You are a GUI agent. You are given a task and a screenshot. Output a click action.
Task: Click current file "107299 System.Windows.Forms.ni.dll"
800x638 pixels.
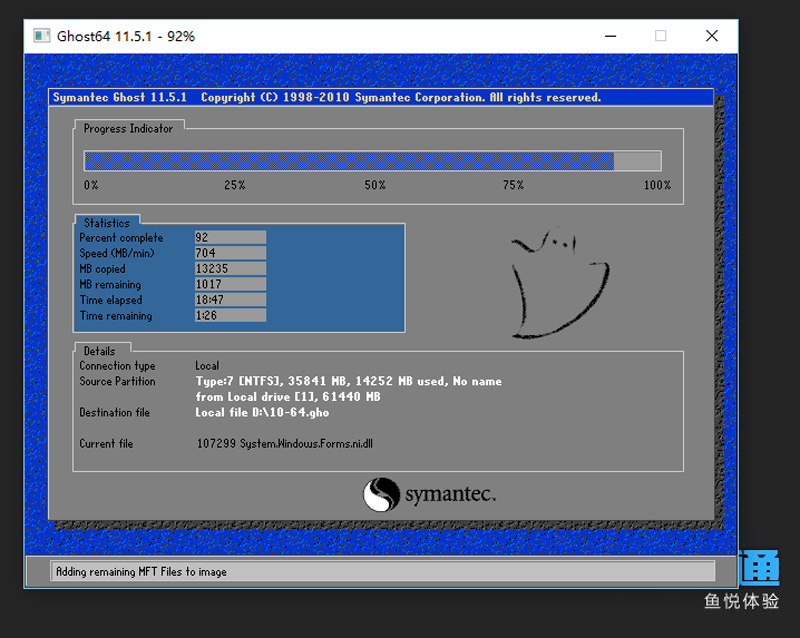click(285, 444)
